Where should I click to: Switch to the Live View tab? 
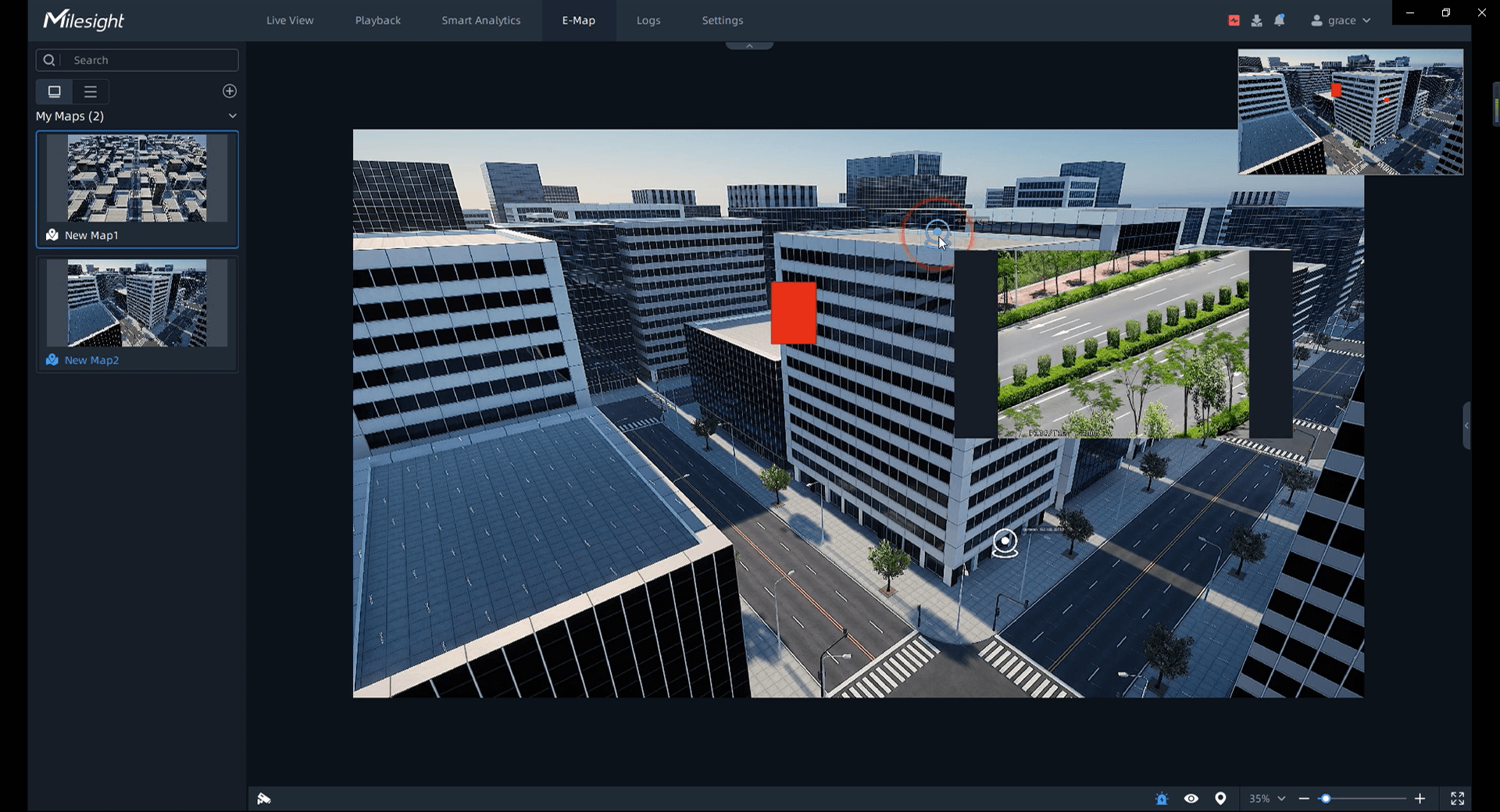click(x=290, y=20)
